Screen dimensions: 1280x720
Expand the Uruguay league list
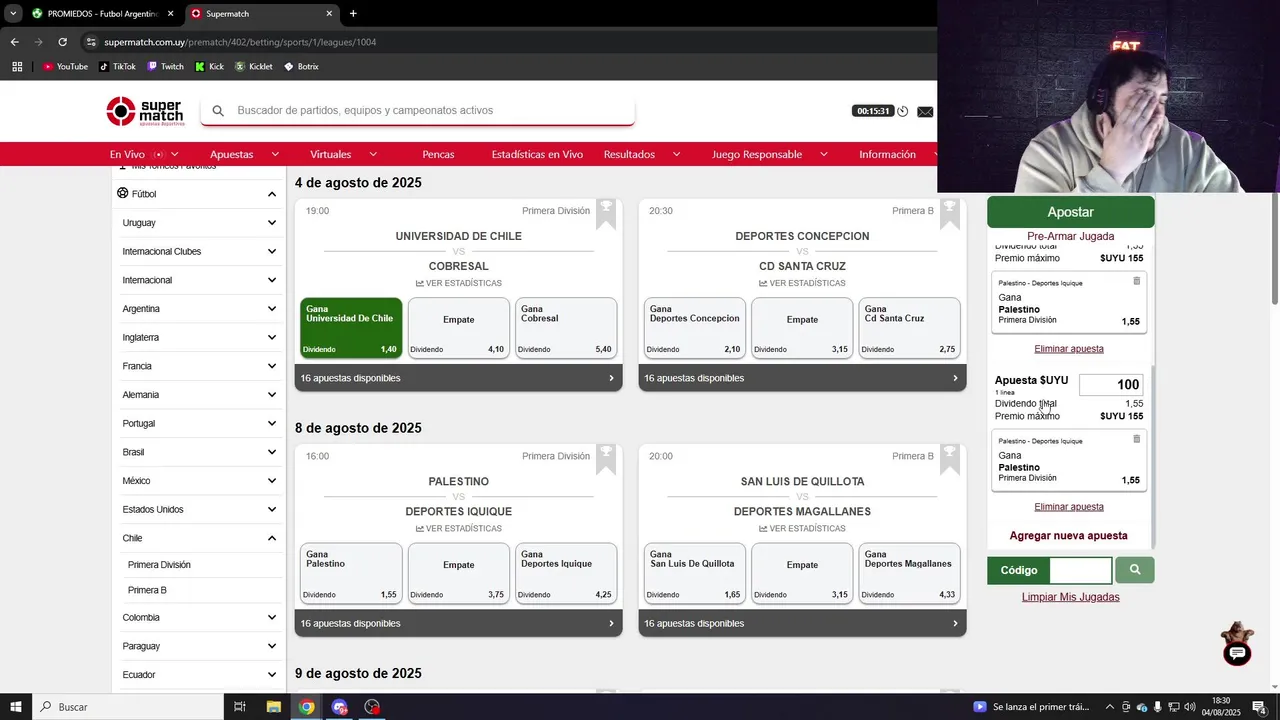pyautogui.click(x=271, y=223)
